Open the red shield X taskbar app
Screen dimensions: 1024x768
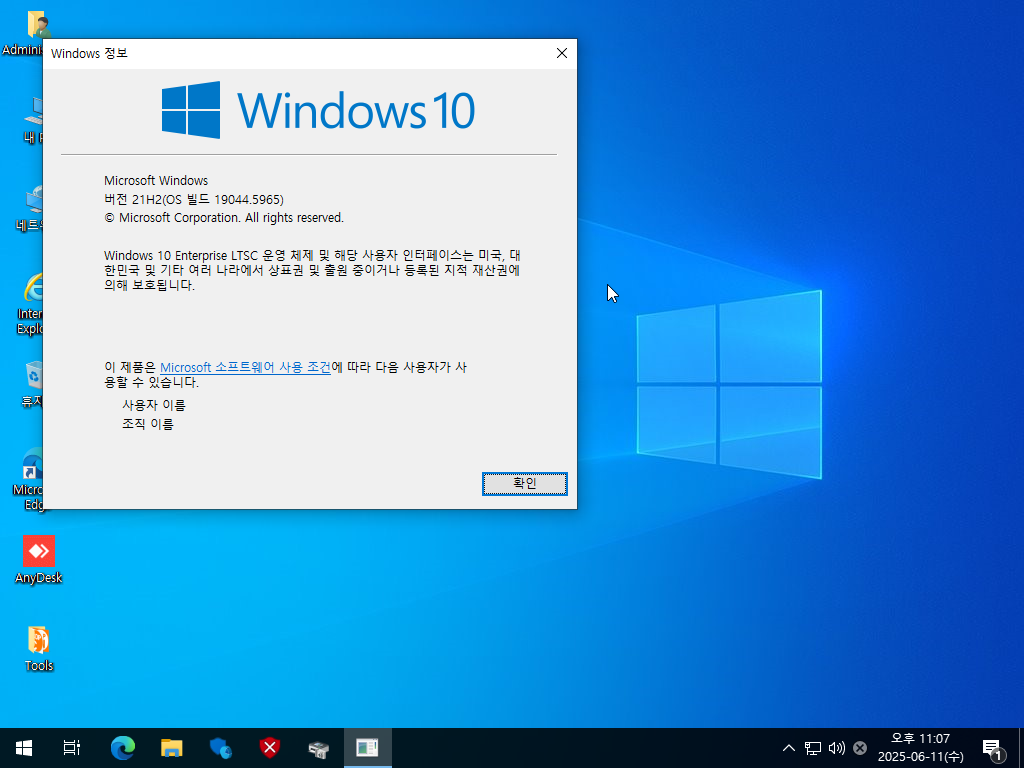[x=270, y=748]
